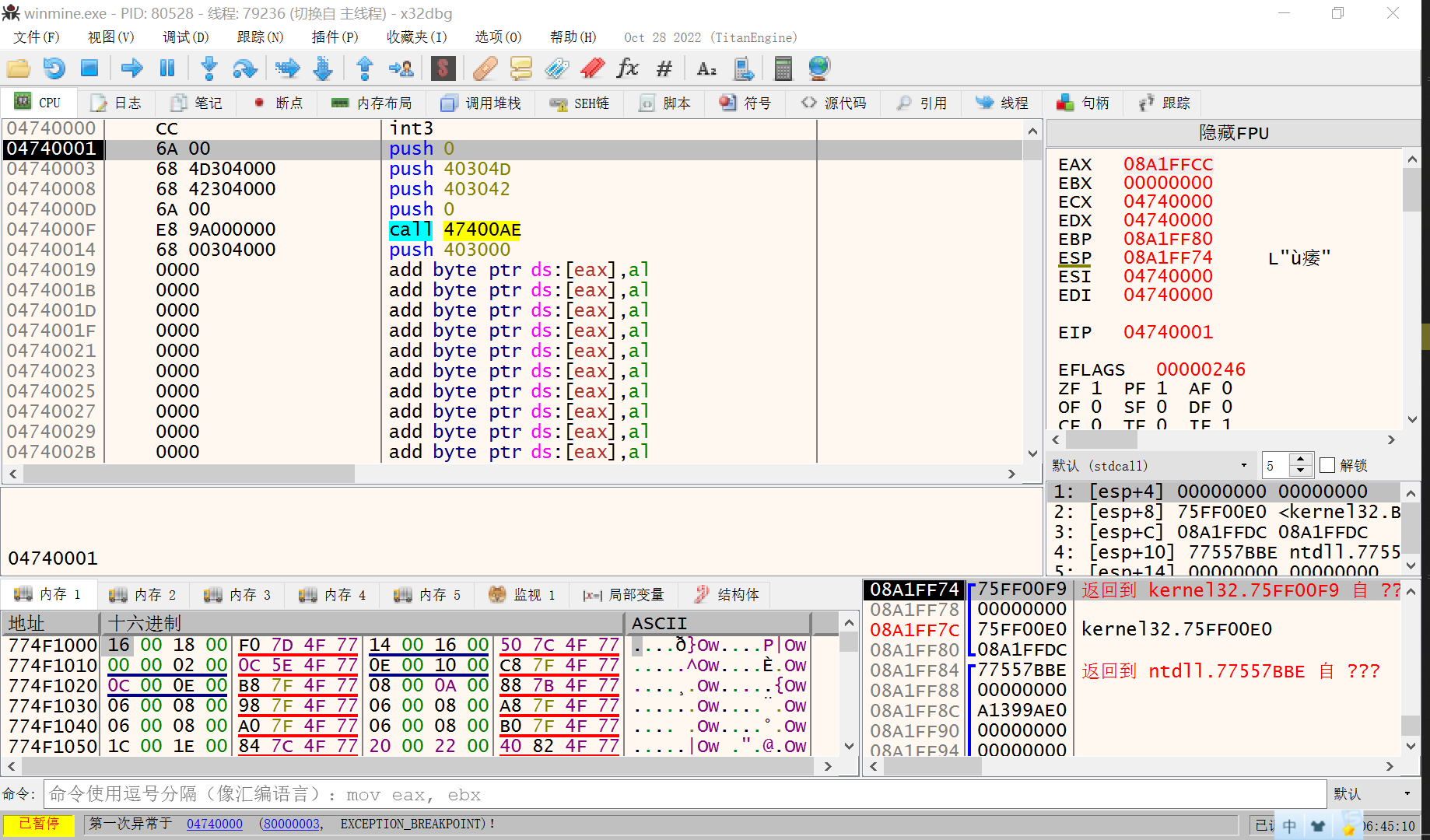Switch to the 断点 breakpoints tab
1430x840 pixels.
tap(278, 103)
